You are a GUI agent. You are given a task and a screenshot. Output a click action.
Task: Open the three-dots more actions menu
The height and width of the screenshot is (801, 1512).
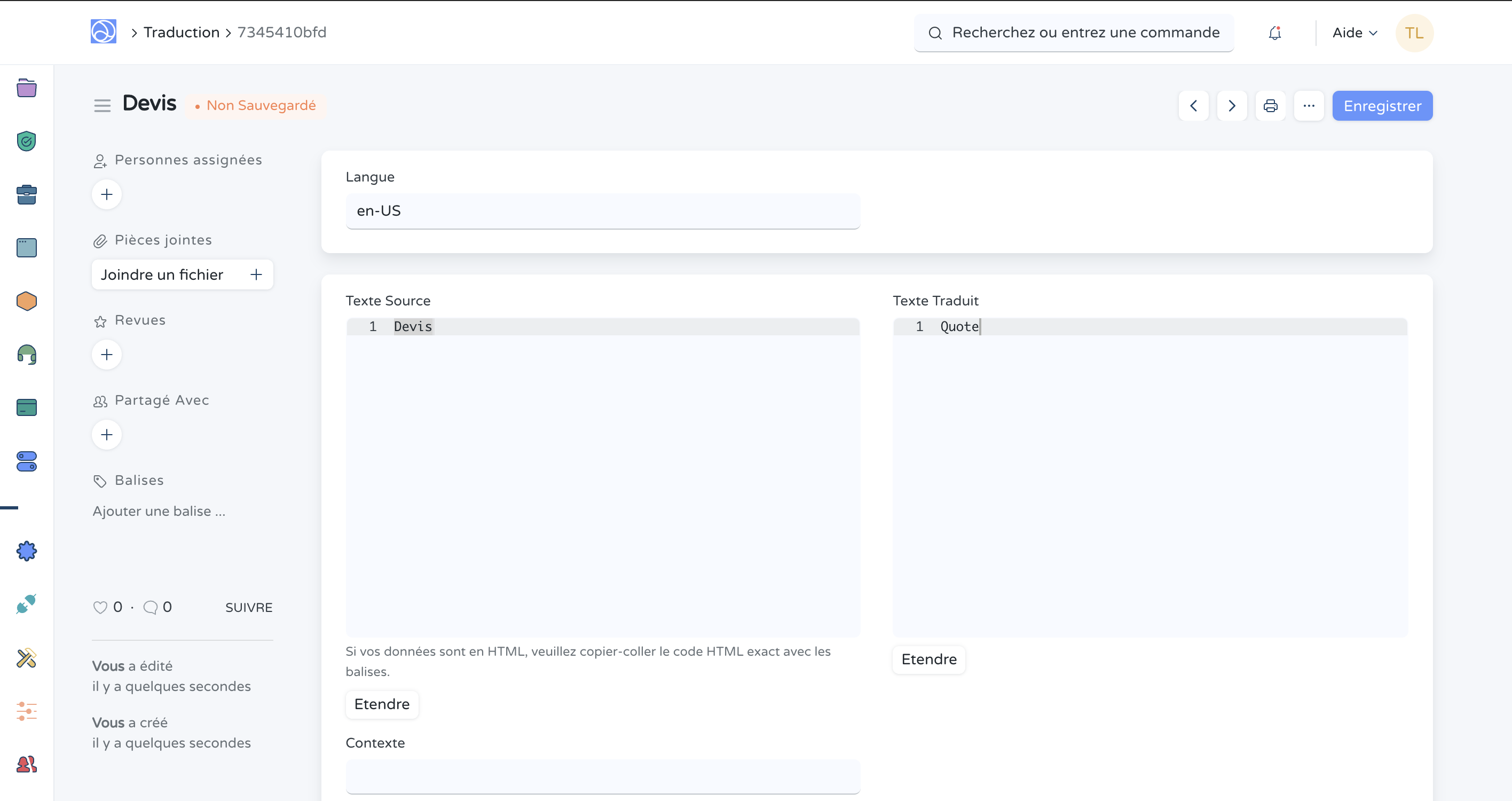(1309, 106)
